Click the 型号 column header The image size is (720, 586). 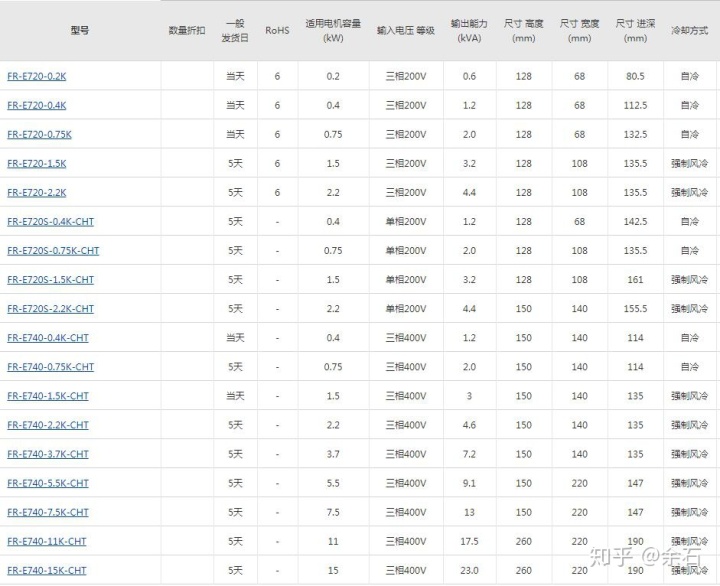[80, 30]
